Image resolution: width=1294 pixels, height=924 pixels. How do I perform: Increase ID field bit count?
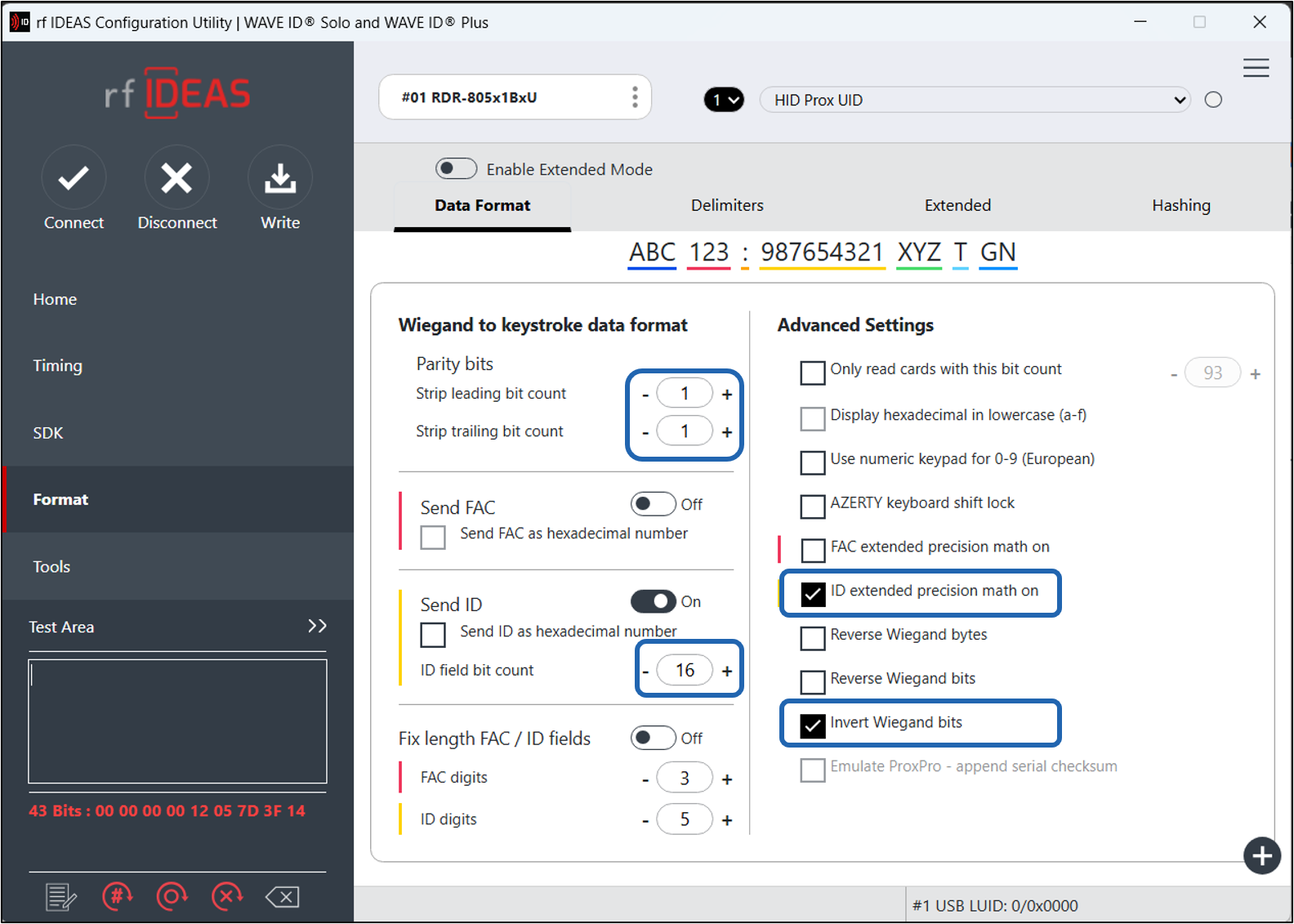click(726, 672)
